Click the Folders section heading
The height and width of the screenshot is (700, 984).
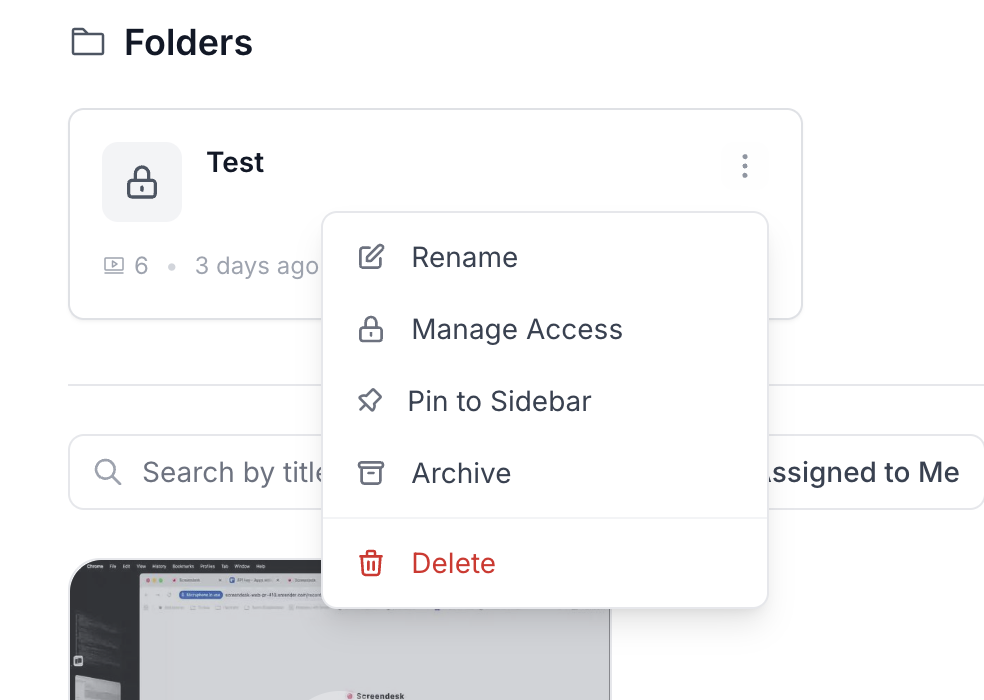pos(188,43)
